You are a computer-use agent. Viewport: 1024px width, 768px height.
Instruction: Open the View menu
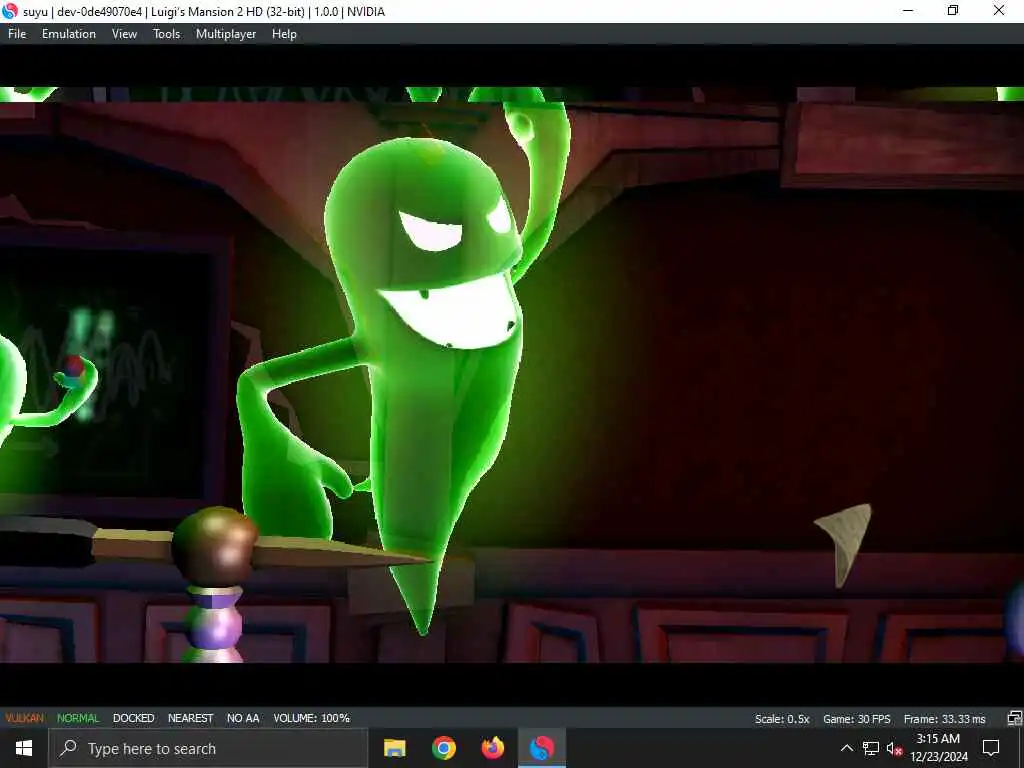(124, 34)
